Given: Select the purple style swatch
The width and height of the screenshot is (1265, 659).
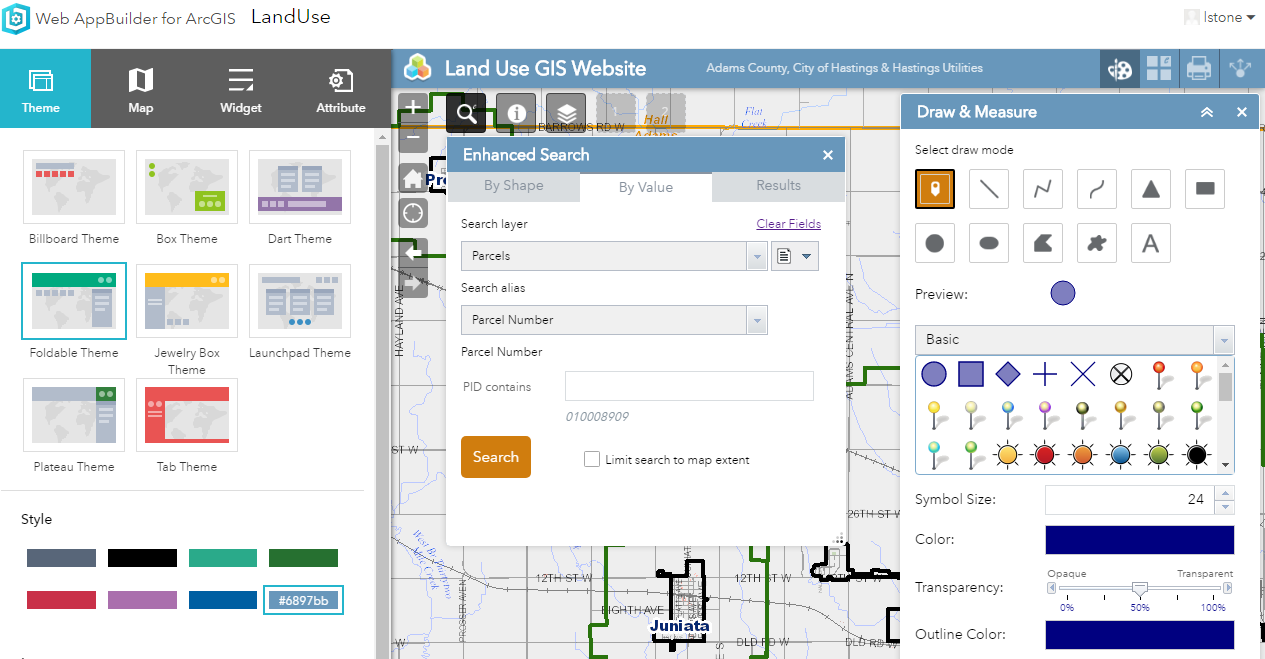Looking at the screenshot, I should coord(143,600).
